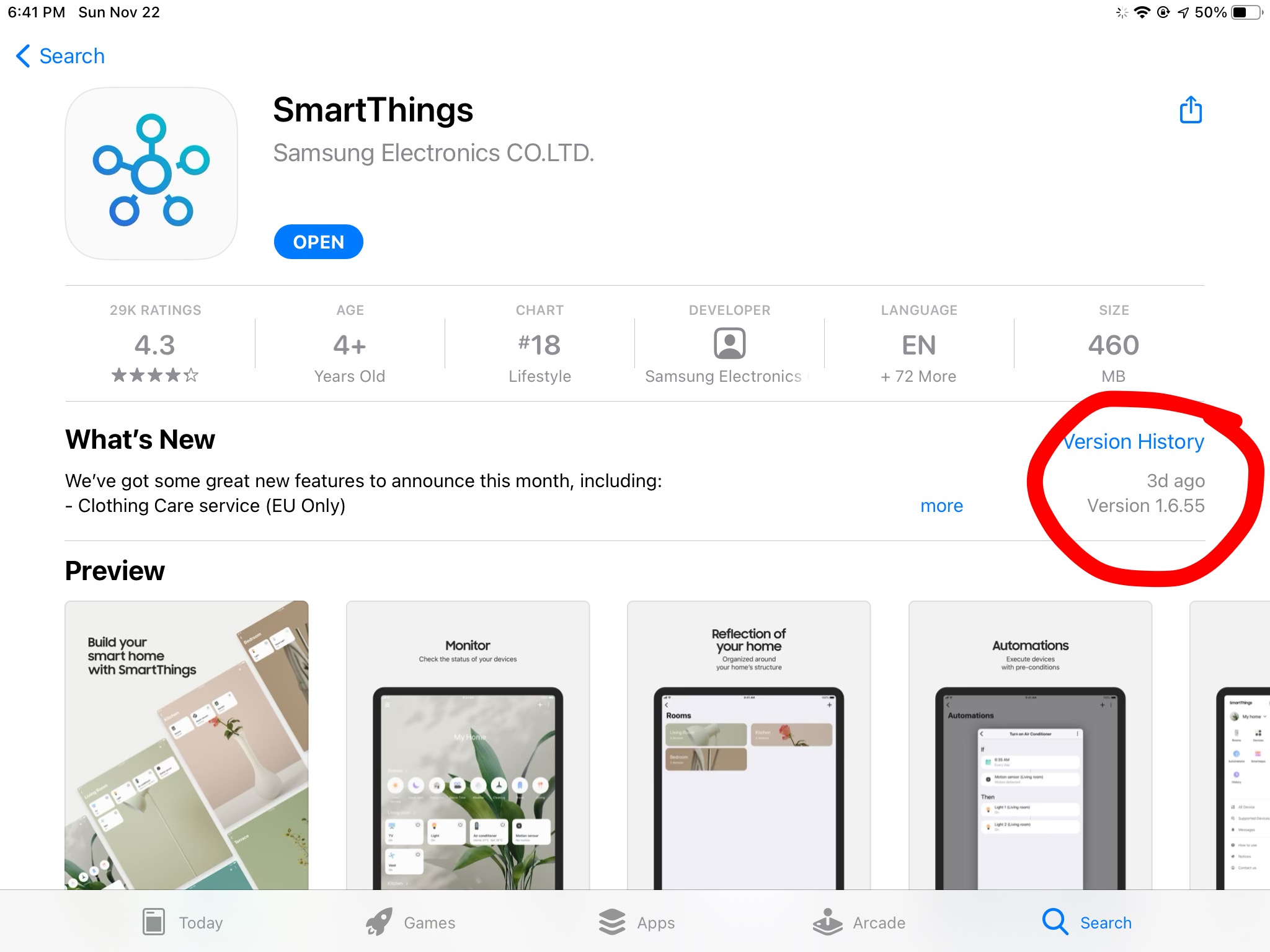Screen dimensions: 1270x952
Task: Tap the developer profile icon
Action: tap(729, 343)
